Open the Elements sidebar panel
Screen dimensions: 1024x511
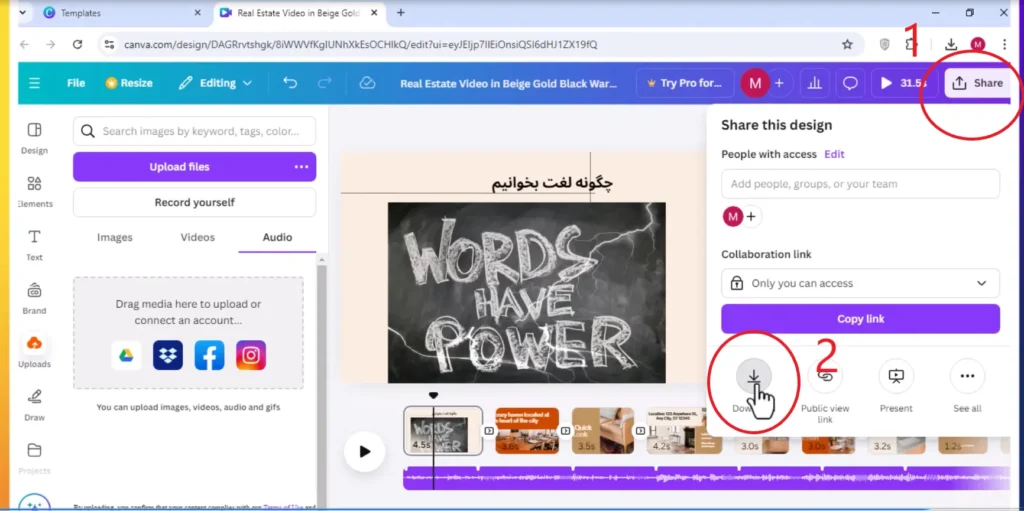tap(34, 191)
